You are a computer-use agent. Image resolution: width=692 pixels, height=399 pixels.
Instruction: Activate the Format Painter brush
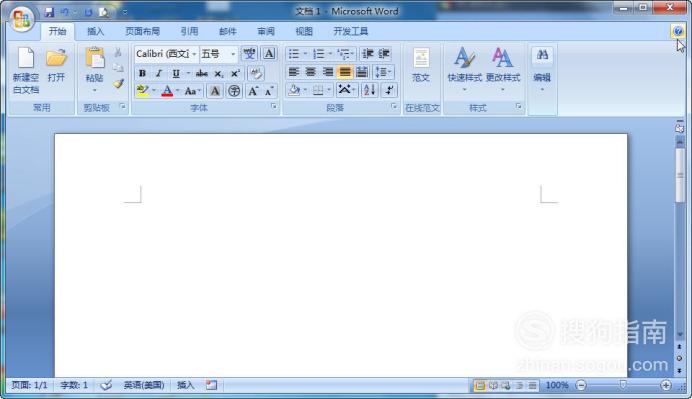(118, 83)
